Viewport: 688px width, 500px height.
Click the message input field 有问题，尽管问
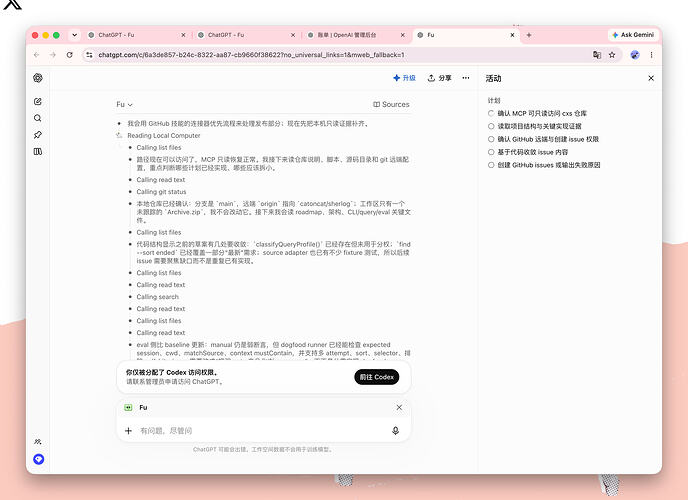point(263,431)
